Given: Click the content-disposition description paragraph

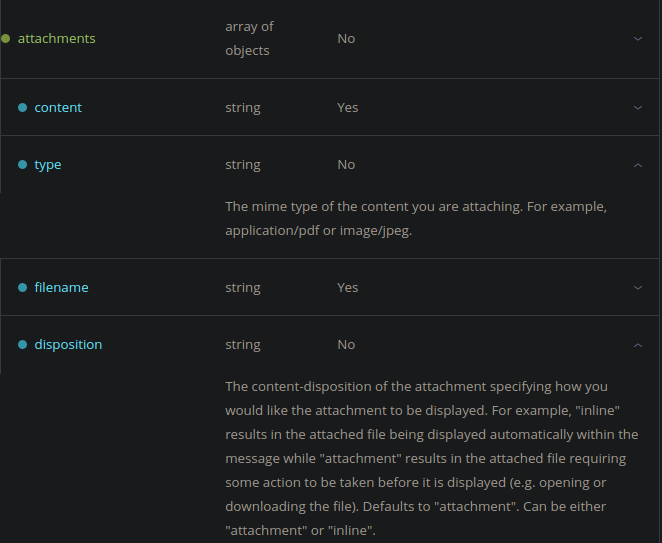Looking at the screenshot, I should click(431, 459).
